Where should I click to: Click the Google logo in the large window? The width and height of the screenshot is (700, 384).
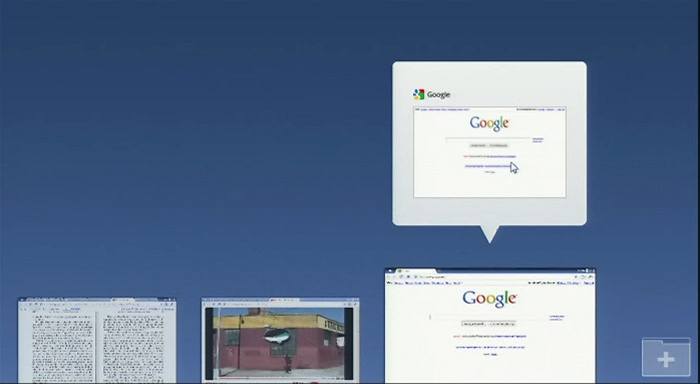click(x=490, y=299)
